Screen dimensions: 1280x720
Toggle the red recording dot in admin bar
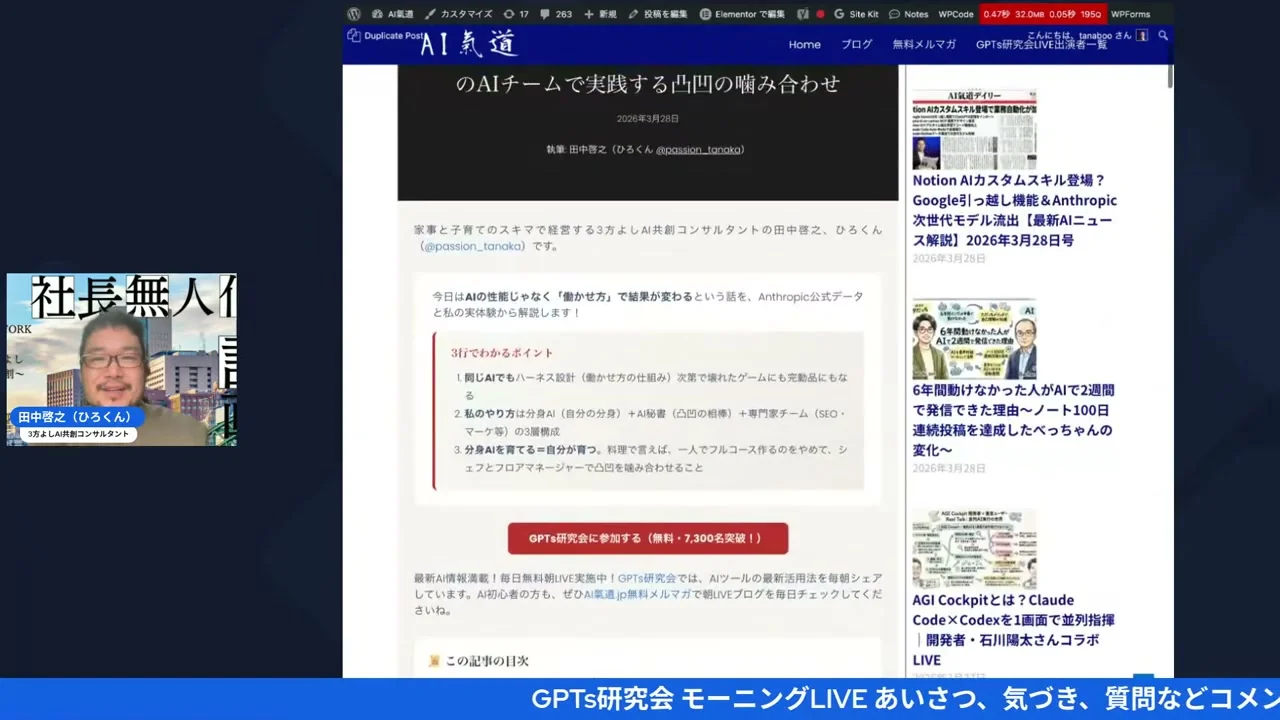[821, 14]
